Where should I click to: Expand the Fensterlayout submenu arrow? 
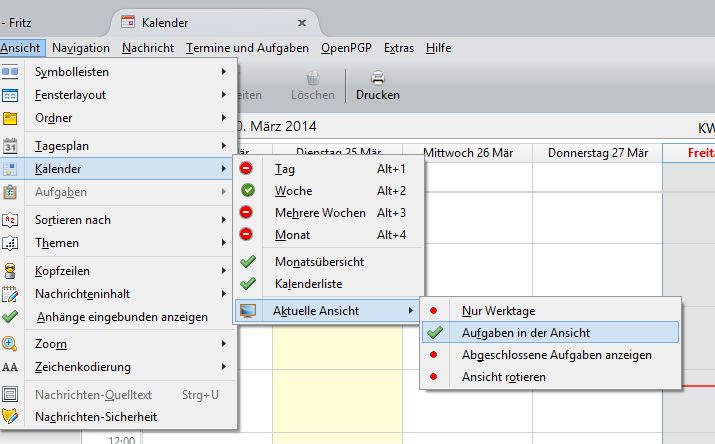pos(223,94)
